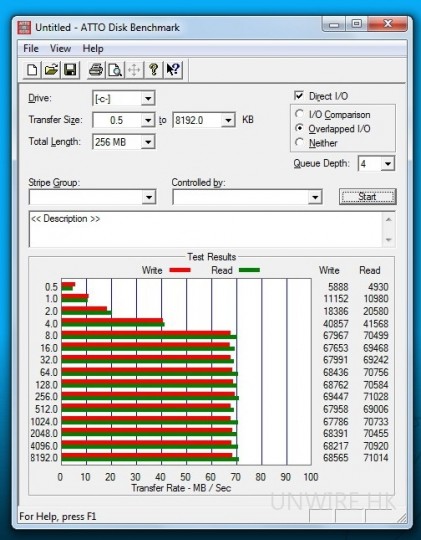The height and width of the screenshot is (540, 421).
Task: Expand the Drive dropdown
Action: 148,99
